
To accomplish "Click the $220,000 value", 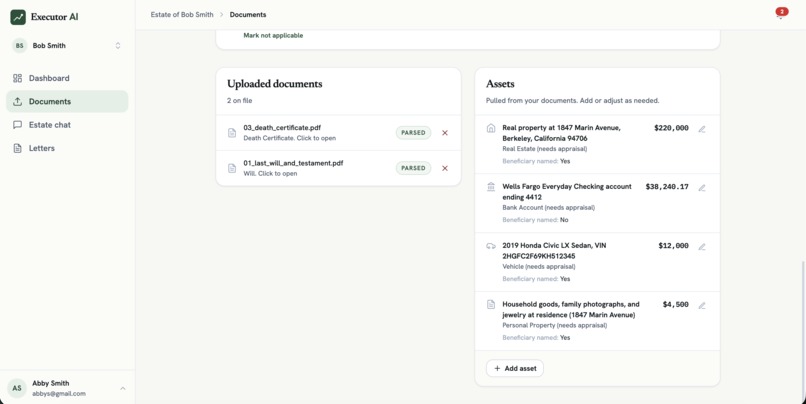I will (671, 128).
